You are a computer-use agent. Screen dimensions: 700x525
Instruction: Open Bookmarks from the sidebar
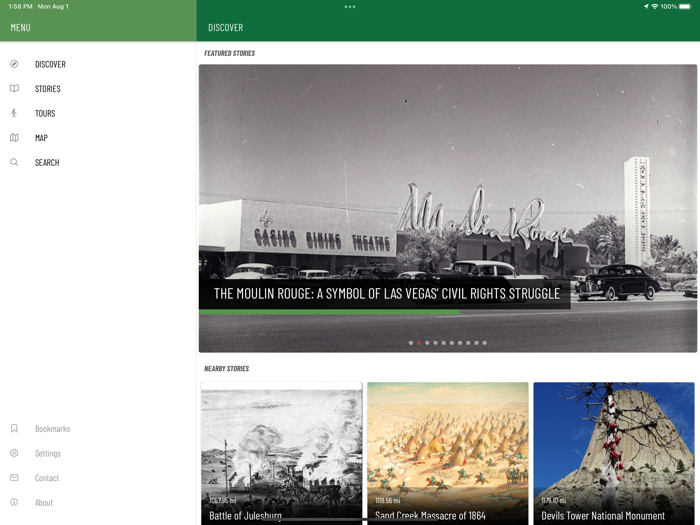tap(98, 429)
